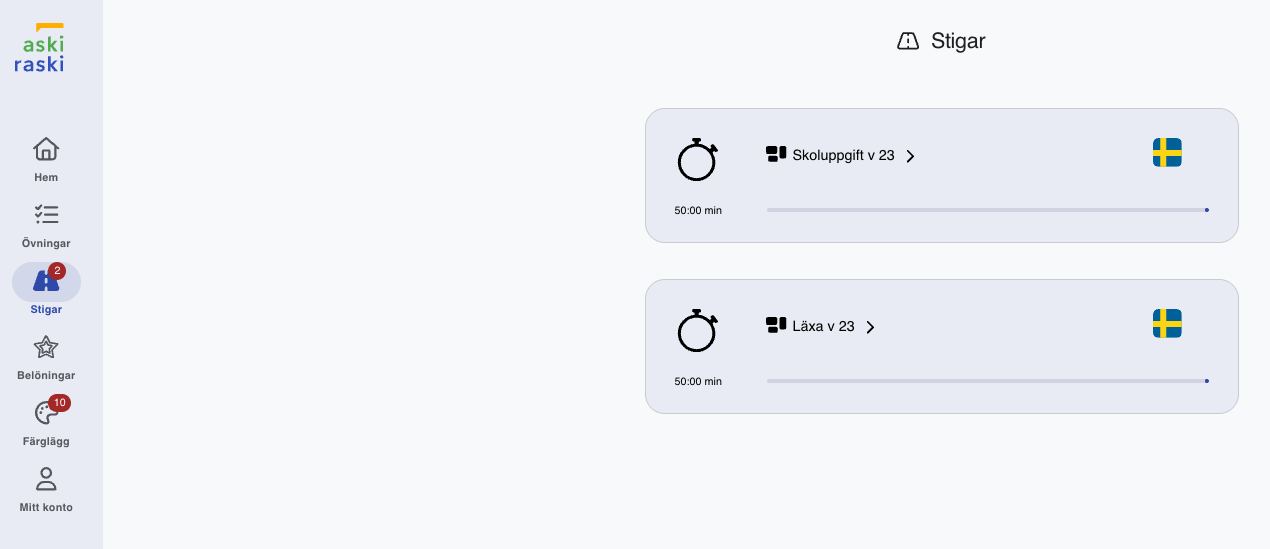This screenshot has width=1270, height=549.
Task: Expand Läxa v 23 chevron arrow
Action: [x=870, y=327]
